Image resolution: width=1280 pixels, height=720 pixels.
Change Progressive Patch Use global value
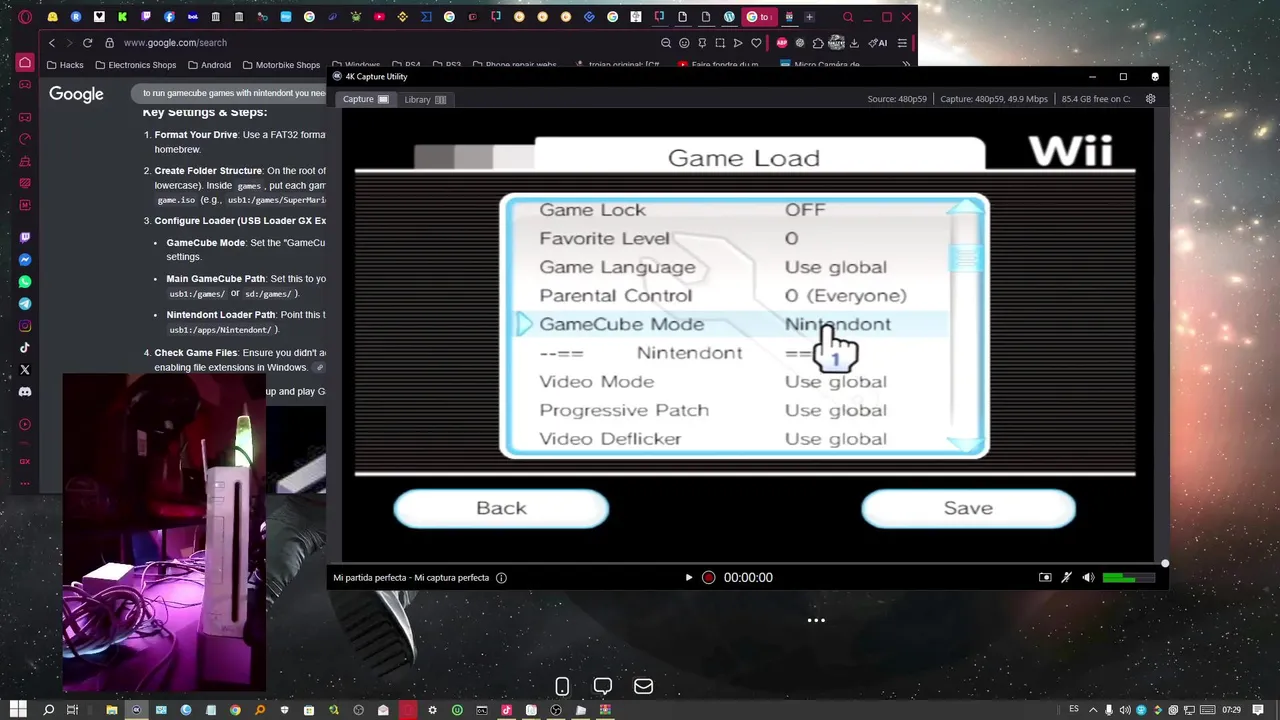[835, 410]
